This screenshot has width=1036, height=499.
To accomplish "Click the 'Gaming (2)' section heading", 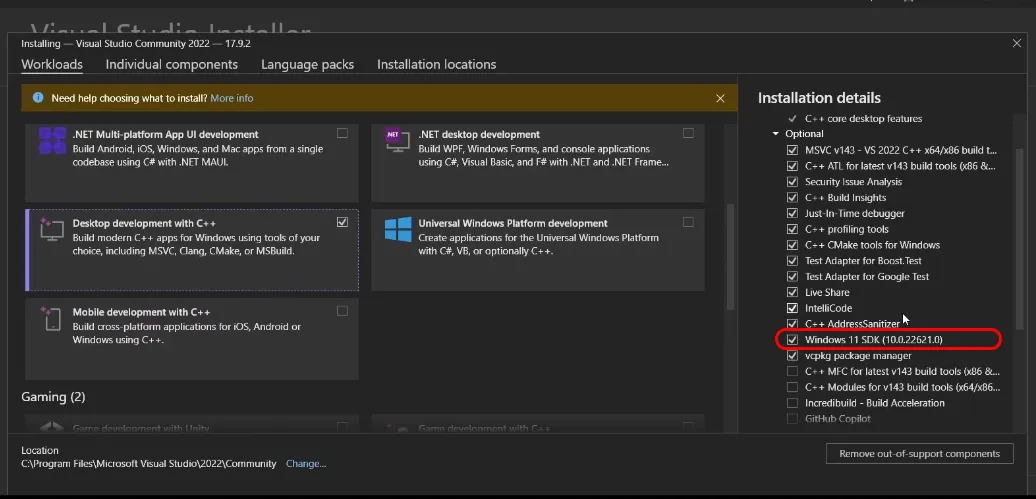I will pos(54,397).
